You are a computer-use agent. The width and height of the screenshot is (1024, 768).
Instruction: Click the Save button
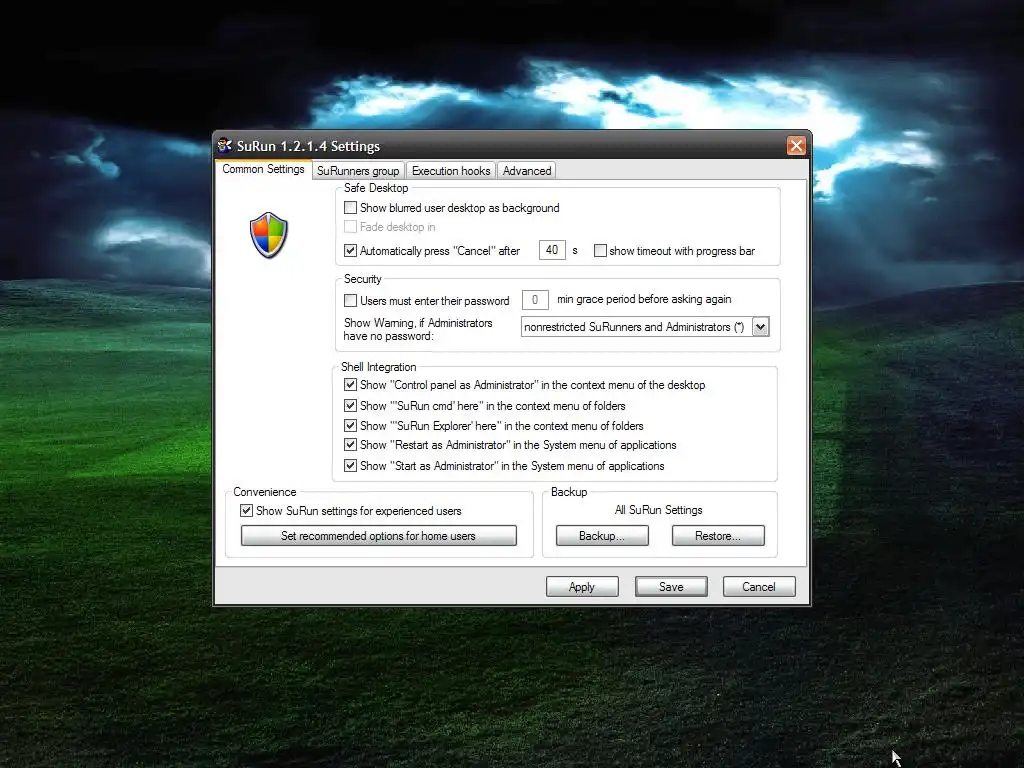[x=671, y=586]
